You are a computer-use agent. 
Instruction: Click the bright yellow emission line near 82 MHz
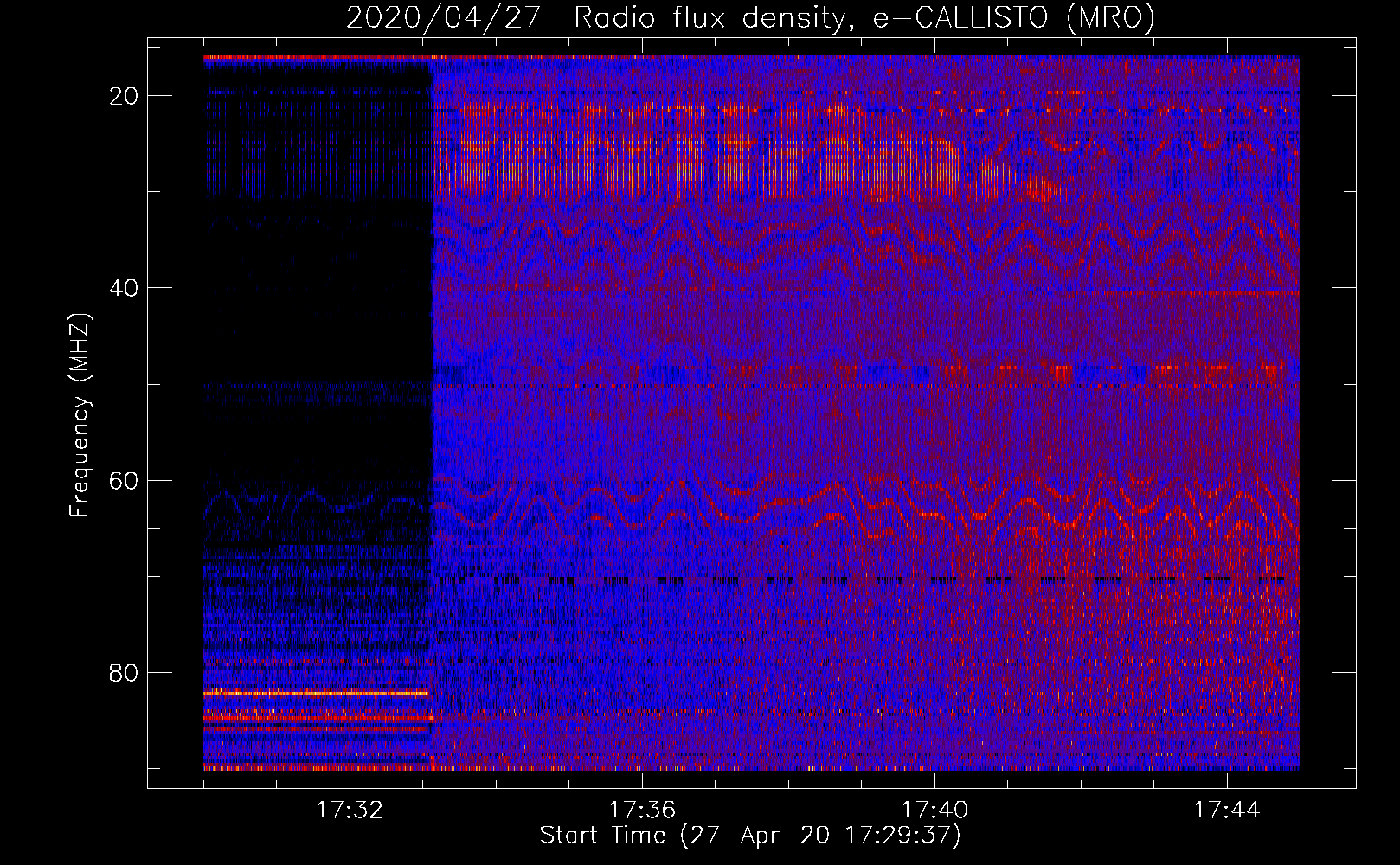[x=316, y=693]
